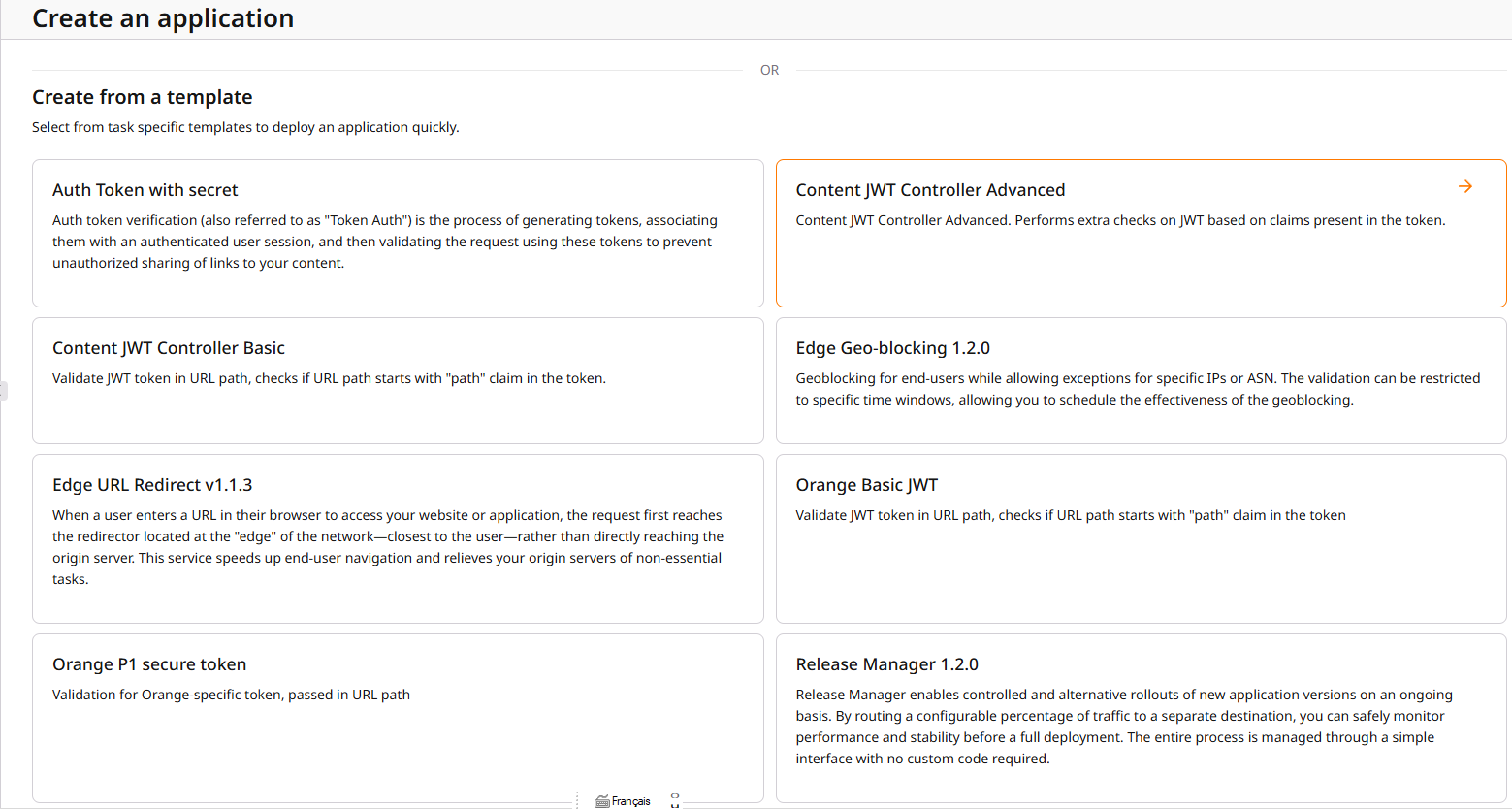Click the 'Select from task specific templates' subtitle
The height and width of the screenshot is (809, 1512).
pyautogui.click(x=245, y=127)
